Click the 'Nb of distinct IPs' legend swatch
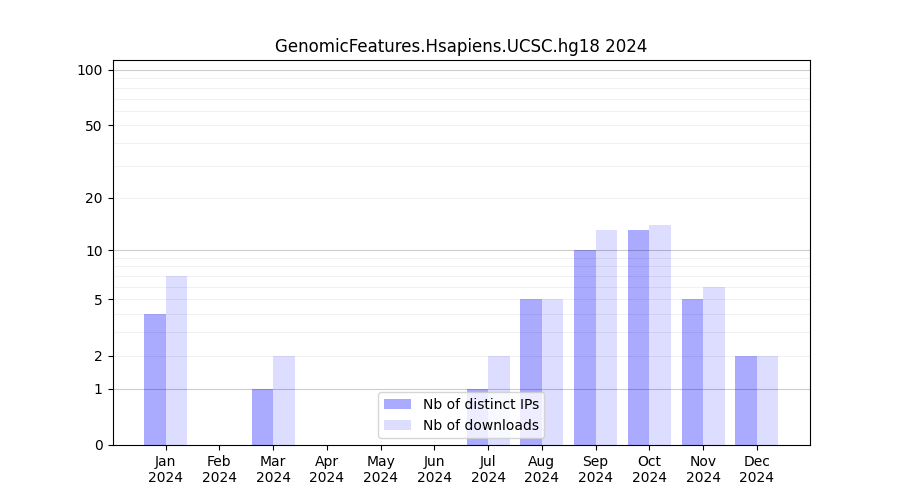The height and width of the screenshot is (500, 900). (397, 404)
